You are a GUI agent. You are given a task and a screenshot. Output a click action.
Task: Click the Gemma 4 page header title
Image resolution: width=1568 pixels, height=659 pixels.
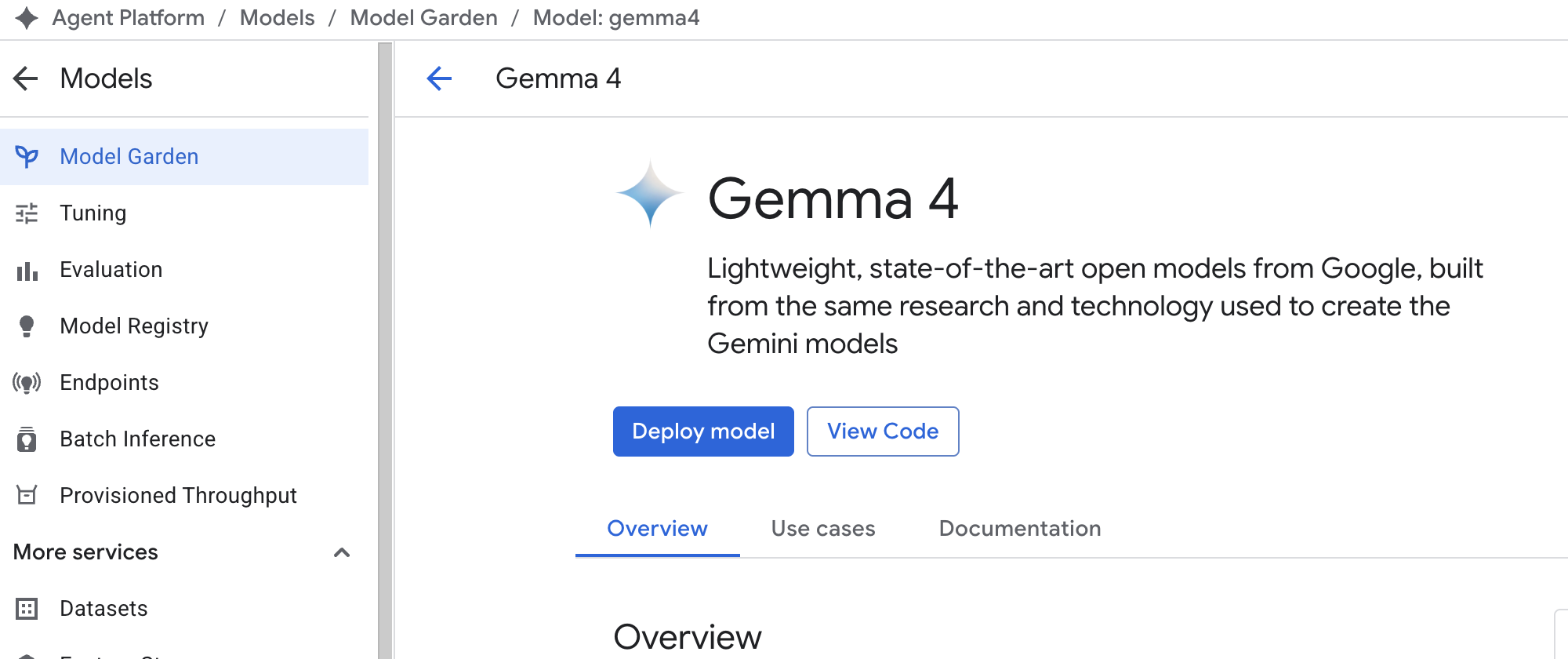tap(558, 78)
